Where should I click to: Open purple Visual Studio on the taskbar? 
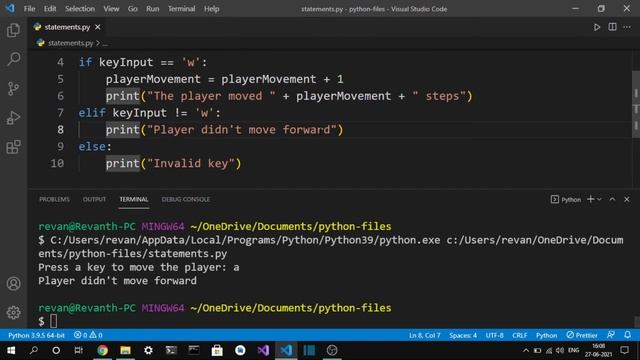click(263, 350)
